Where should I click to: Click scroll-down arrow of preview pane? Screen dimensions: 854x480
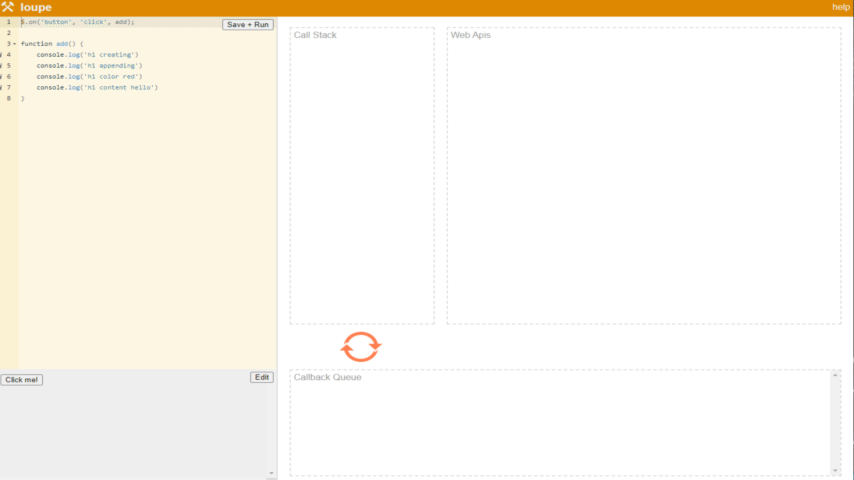272,473
